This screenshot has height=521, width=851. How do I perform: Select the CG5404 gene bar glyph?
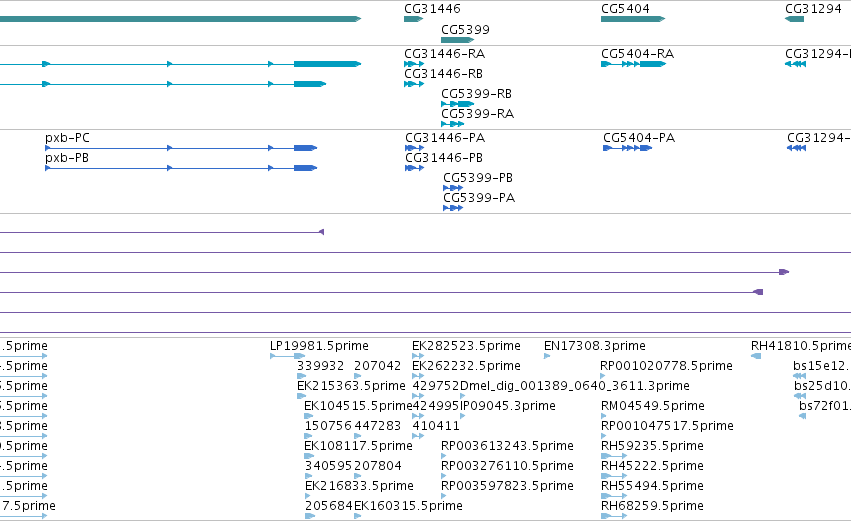point(633,19)
